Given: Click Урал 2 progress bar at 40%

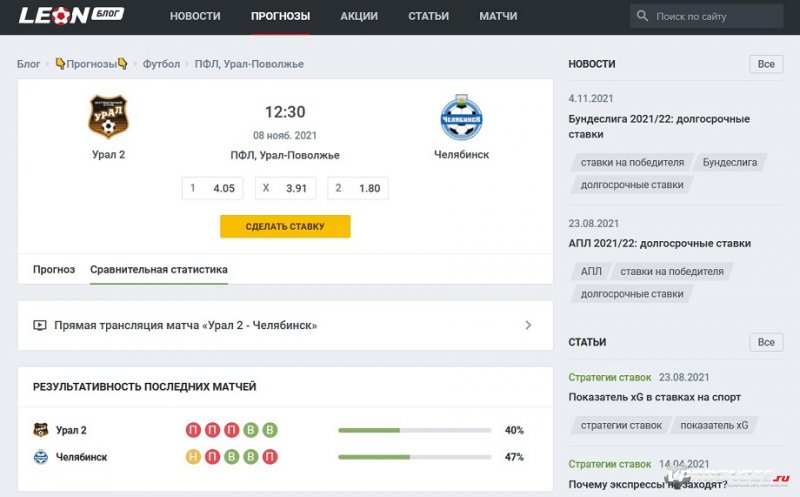Looking at the screenshot, I should [414, 430].
